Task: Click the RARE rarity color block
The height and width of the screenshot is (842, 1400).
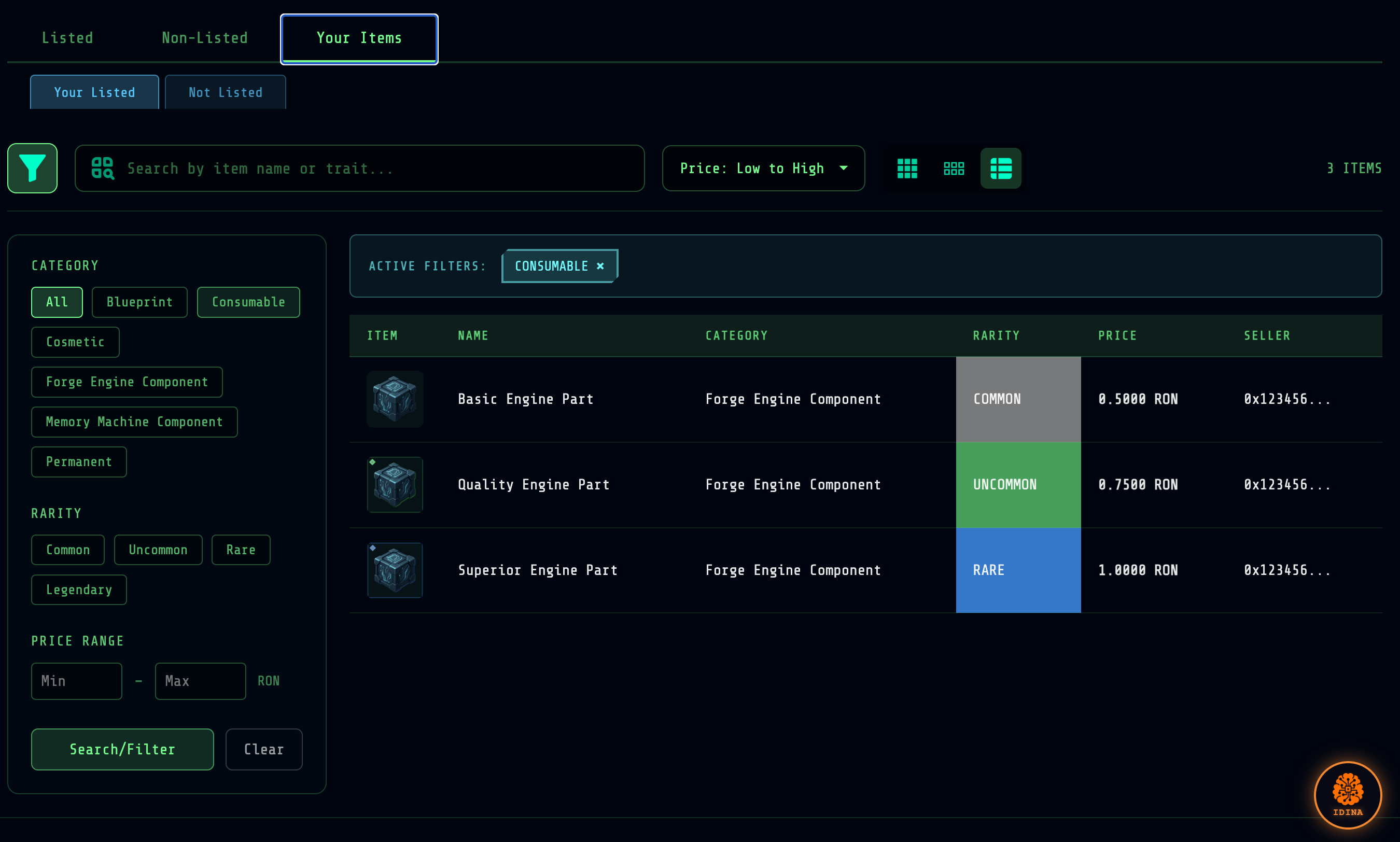Action: (x=1018, y=570)
